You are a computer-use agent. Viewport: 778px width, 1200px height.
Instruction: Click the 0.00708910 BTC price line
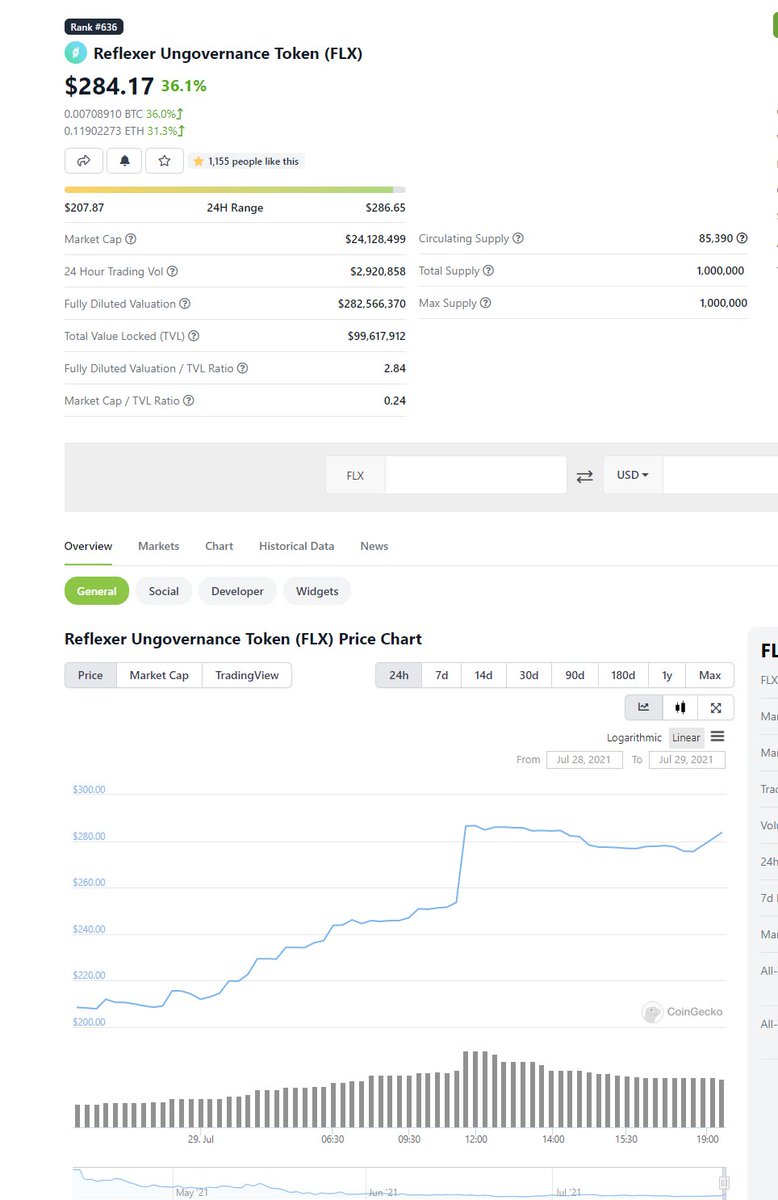[x=124, y=114]
